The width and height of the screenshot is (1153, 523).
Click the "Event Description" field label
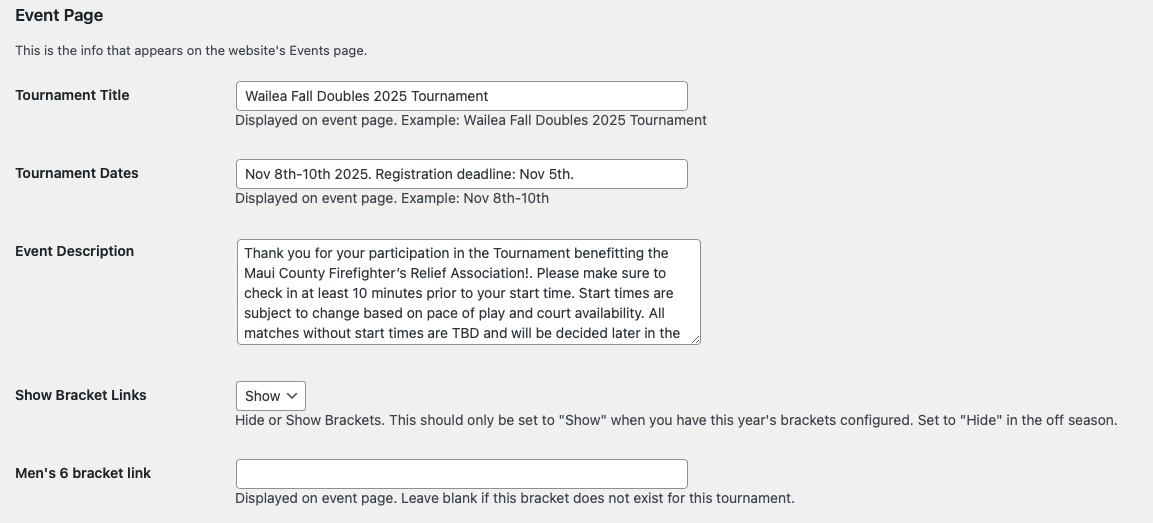(x=74, y=251)
